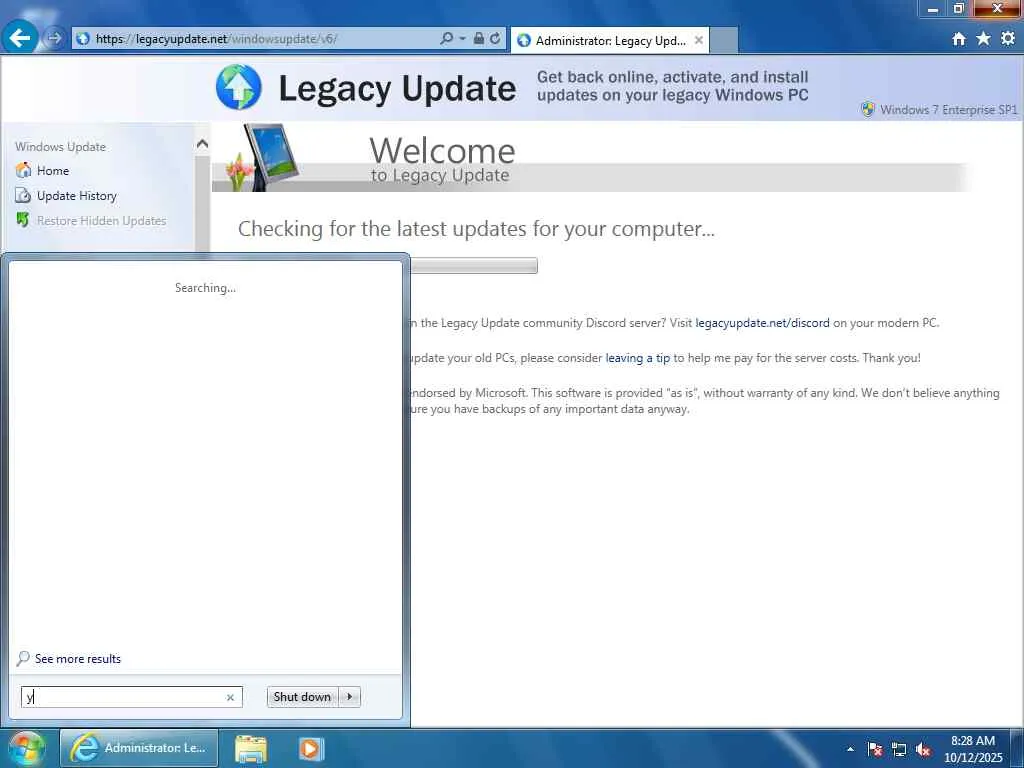
Task: Collapse the Windows Update sidebar section chevron
Action: click(x=202, y=144)
